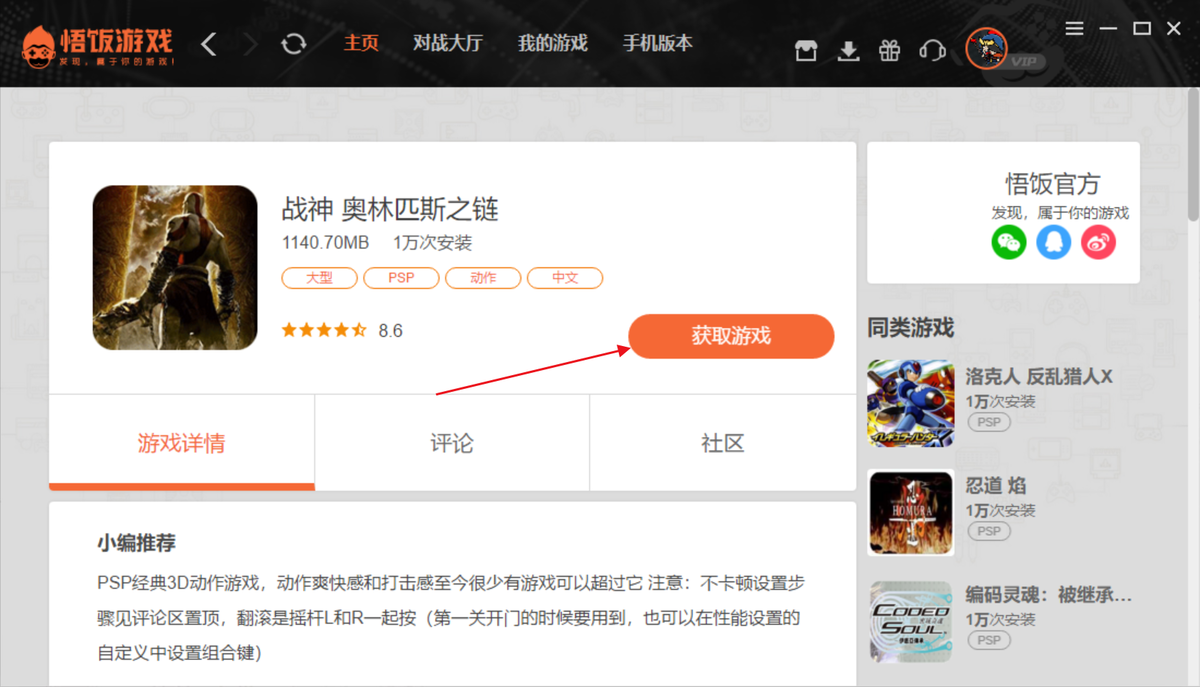Open the store icon in top bar

[806, 51]
